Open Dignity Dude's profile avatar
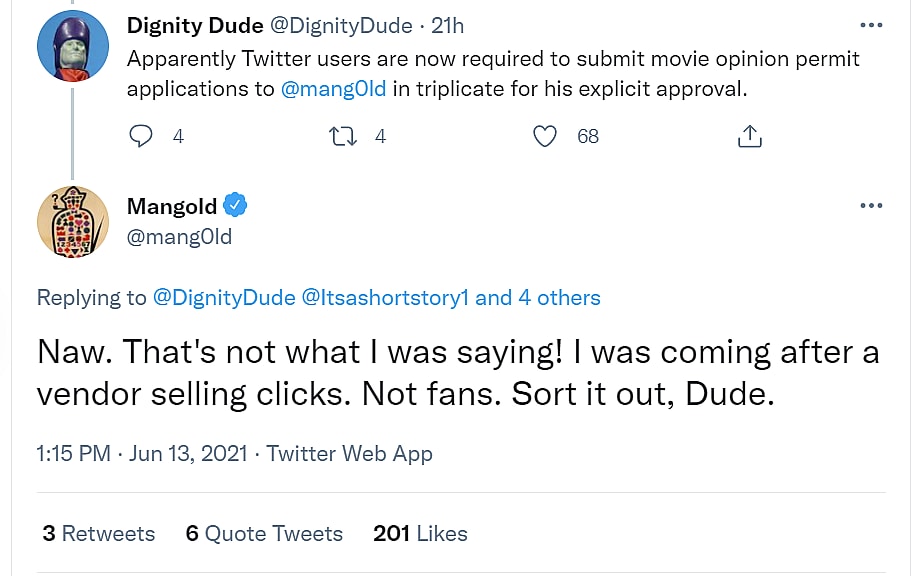 tap(72, 47)
